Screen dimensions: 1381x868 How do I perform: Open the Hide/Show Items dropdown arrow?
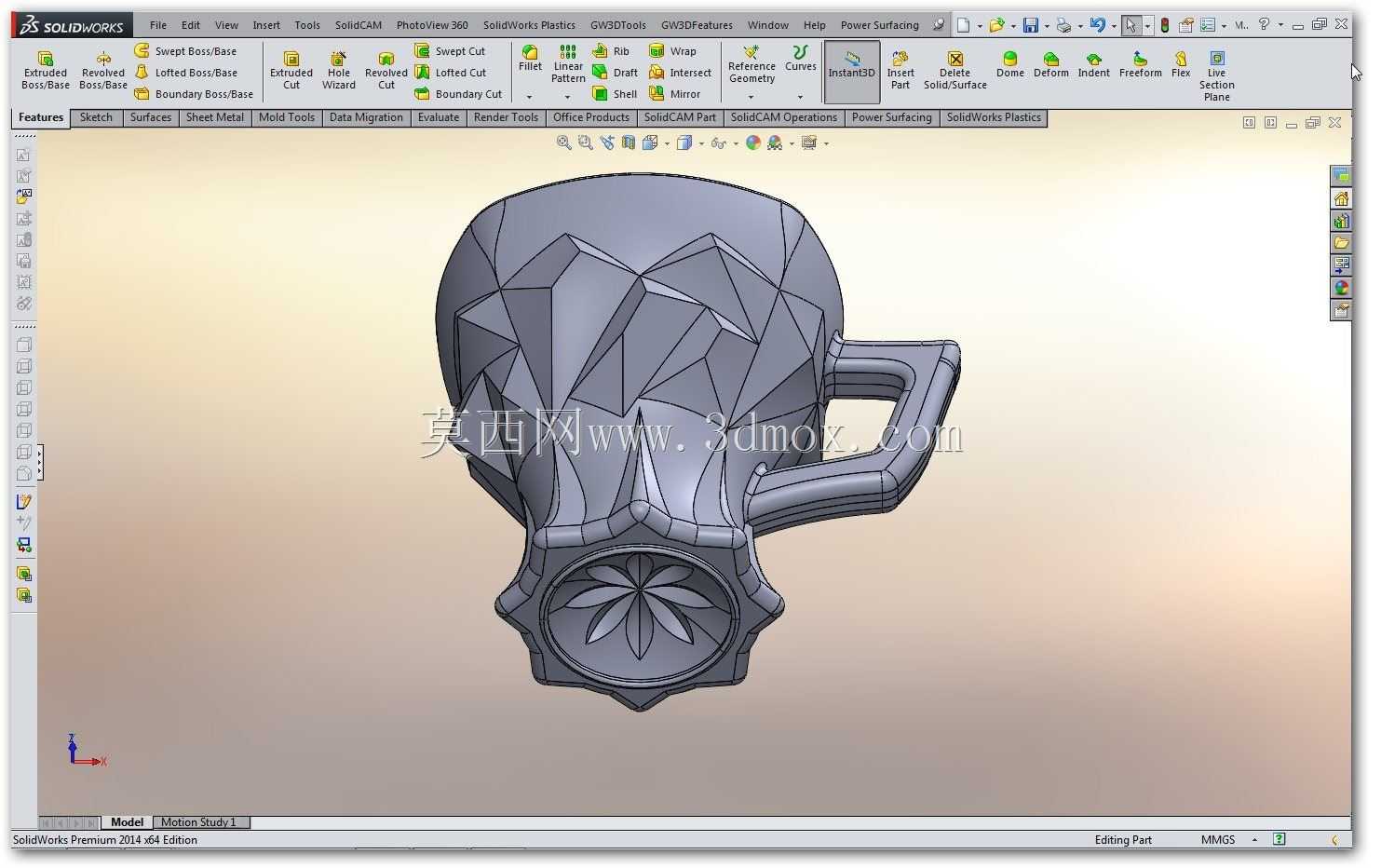coord(736,143)
